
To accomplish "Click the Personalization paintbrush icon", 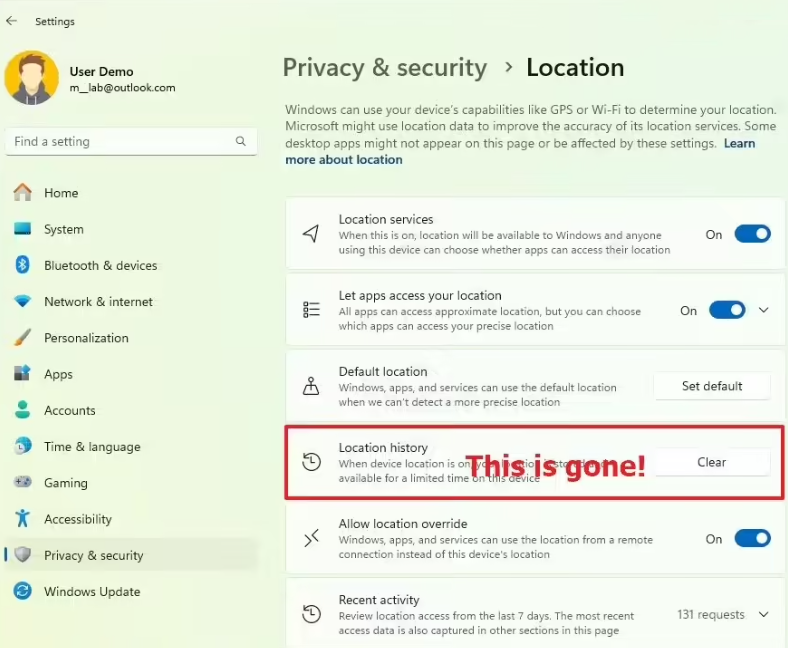I will click(x=23, y=337).
